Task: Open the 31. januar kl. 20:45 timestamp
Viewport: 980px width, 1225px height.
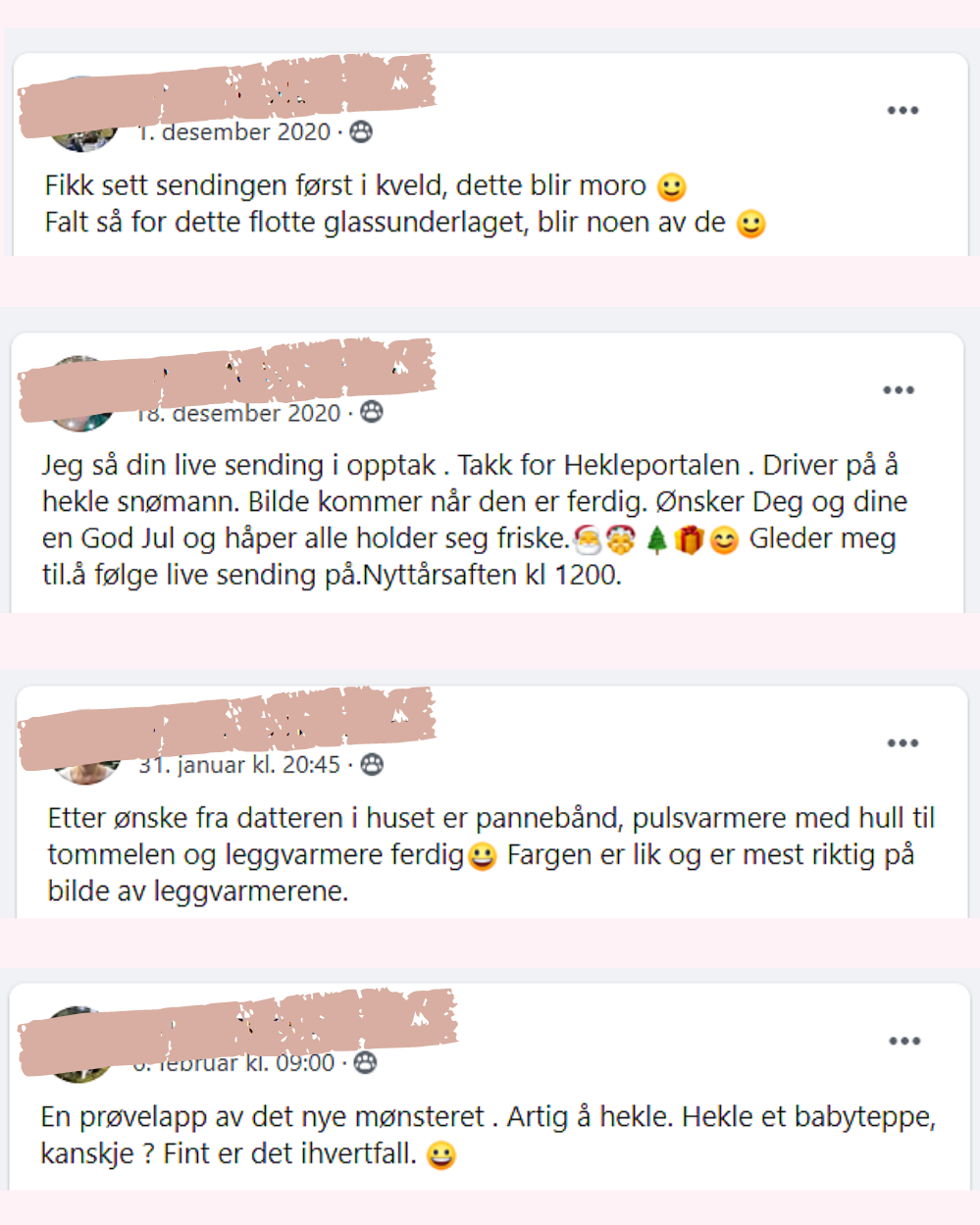Action: click(239, 765)
